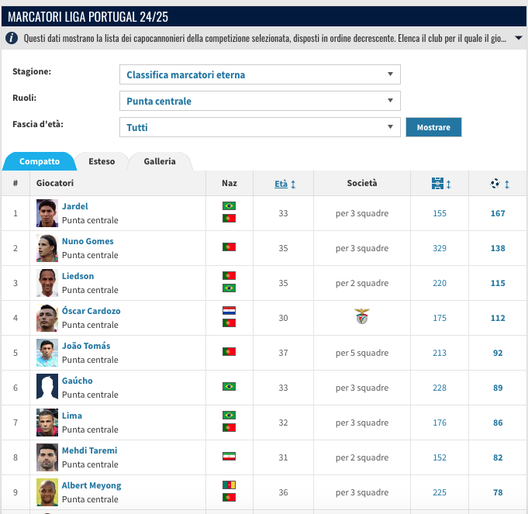This screenshot has height=514, width=528.
Task: Sort by matches played icon column
Action: [x=441, y=184]
